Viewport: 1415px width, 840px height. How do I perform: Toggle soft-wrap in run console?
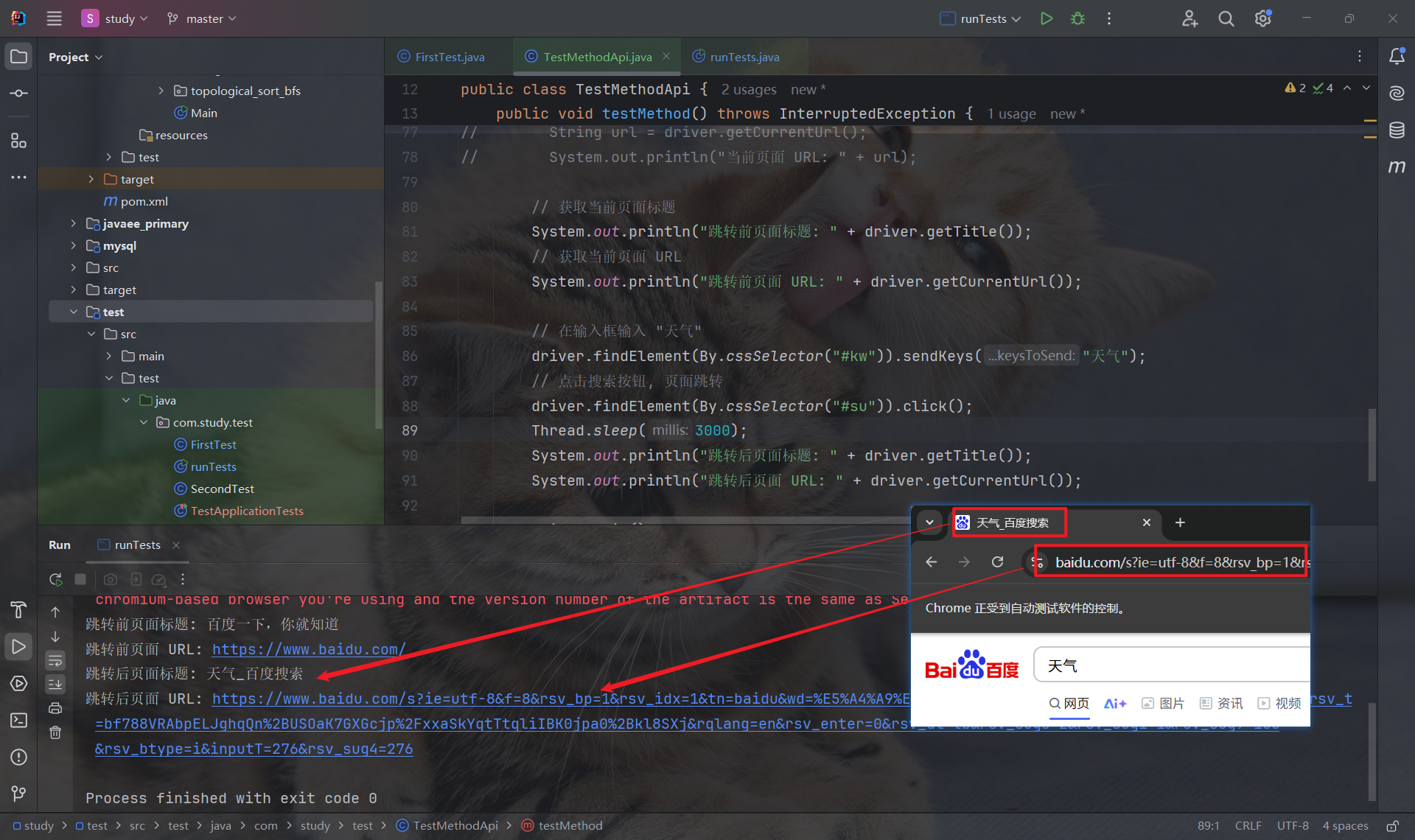[x=55, y=660]
